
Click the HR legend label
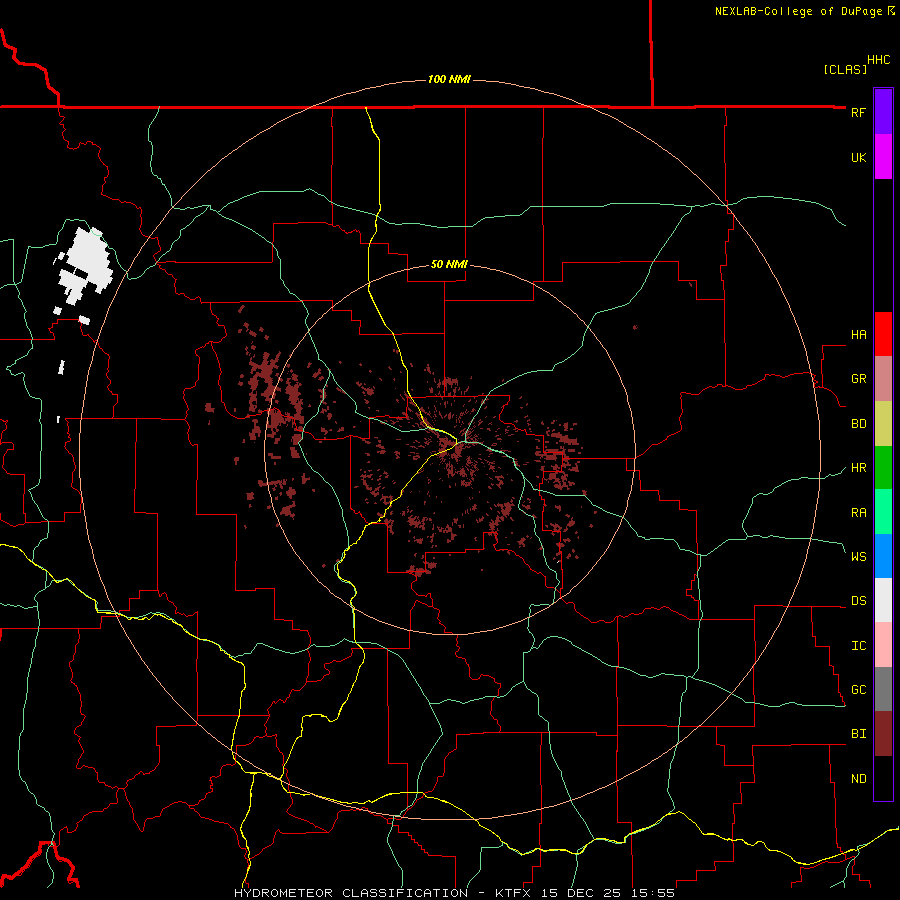858,468
